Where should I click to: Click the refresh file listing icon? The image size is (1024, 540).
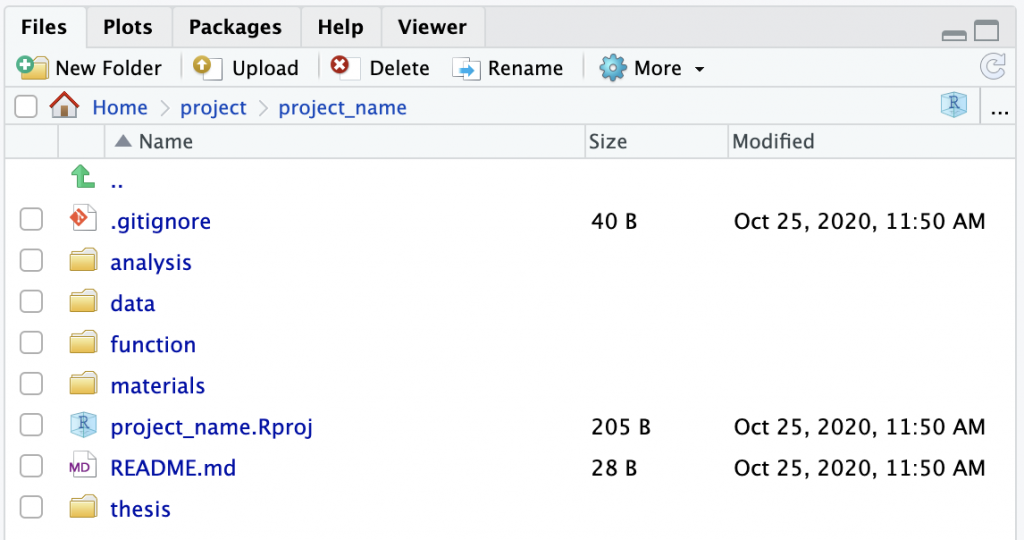(992, 67)
